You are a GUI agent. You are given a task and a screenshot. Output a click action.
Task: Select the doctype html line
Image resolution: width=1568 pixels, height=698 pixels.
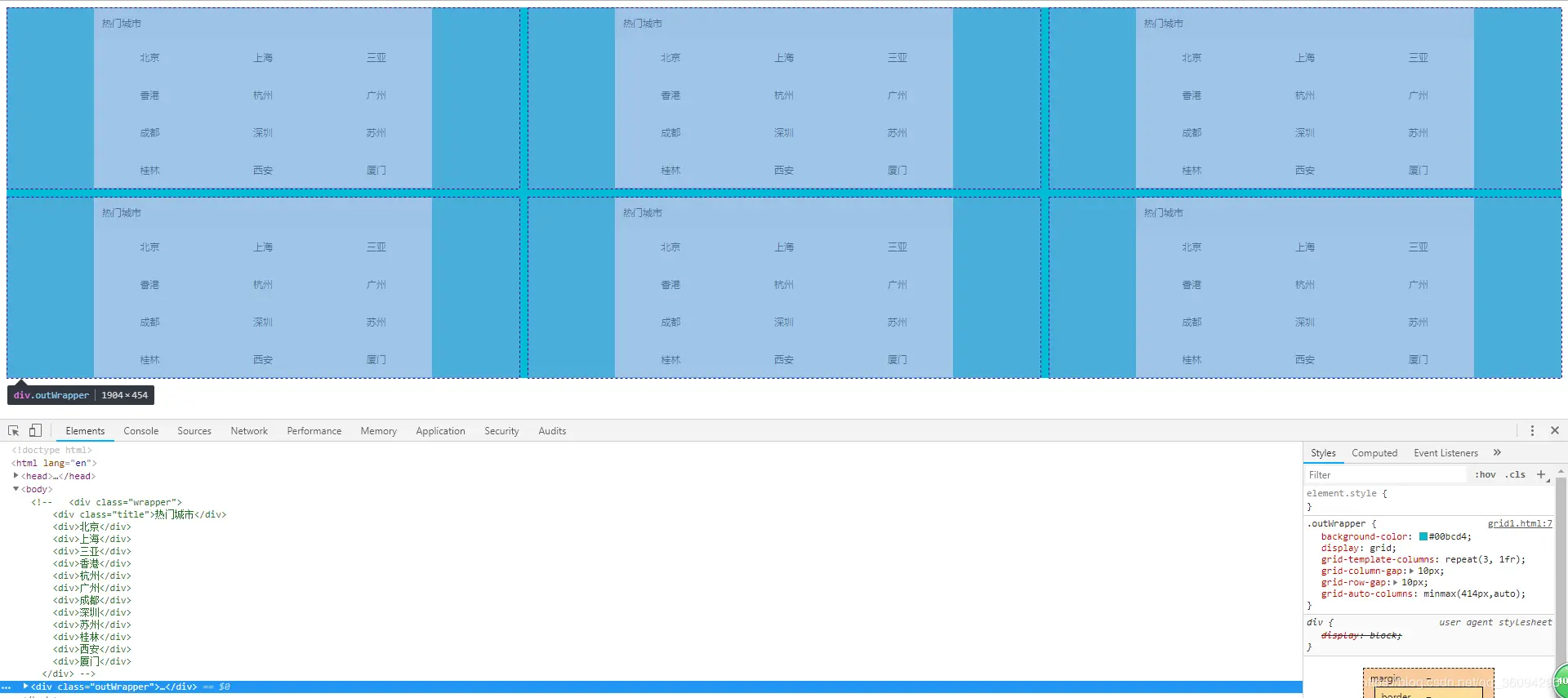51,450
